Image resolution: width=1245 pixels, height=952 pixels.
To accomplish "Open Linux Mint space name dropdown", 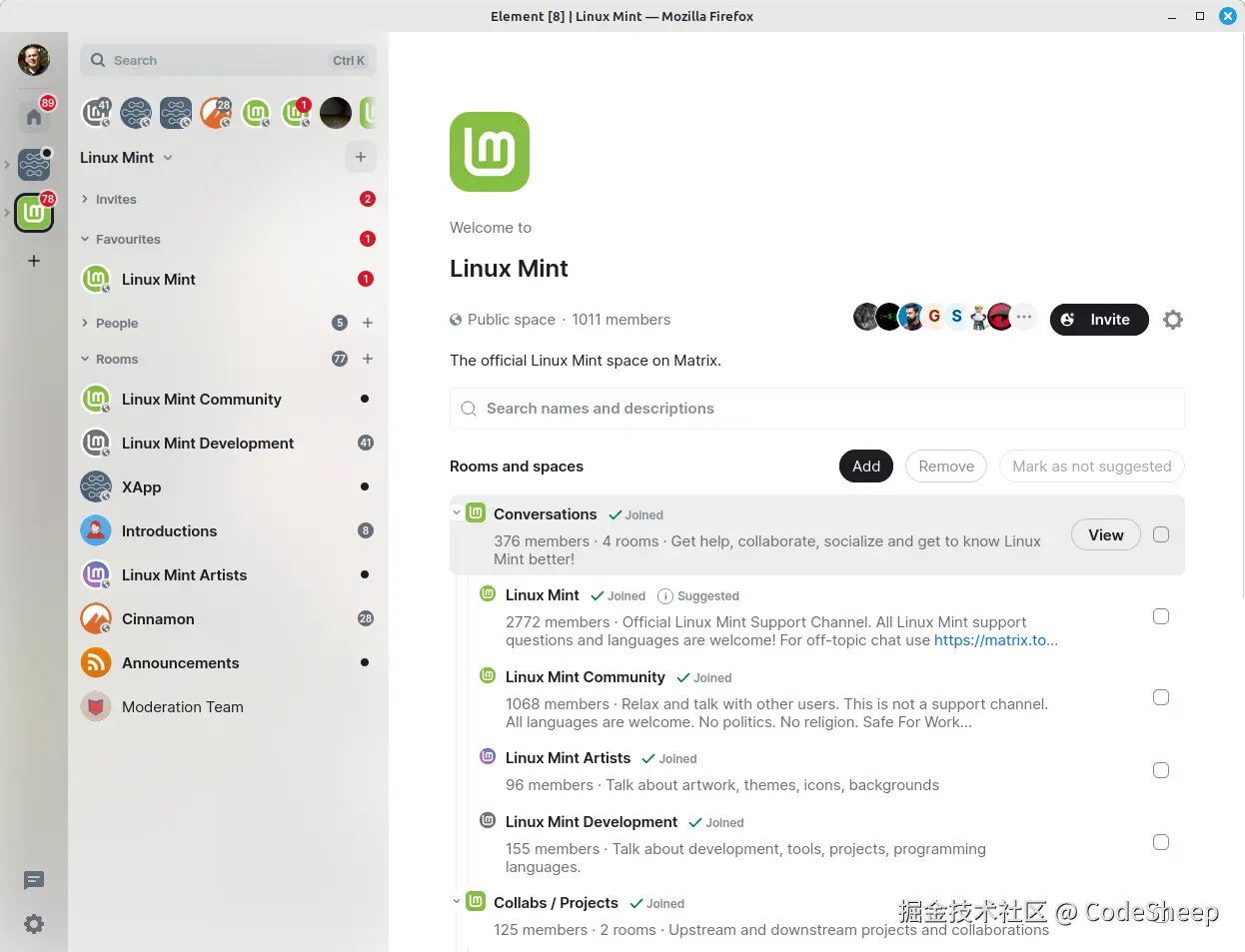I will [127, 158].
